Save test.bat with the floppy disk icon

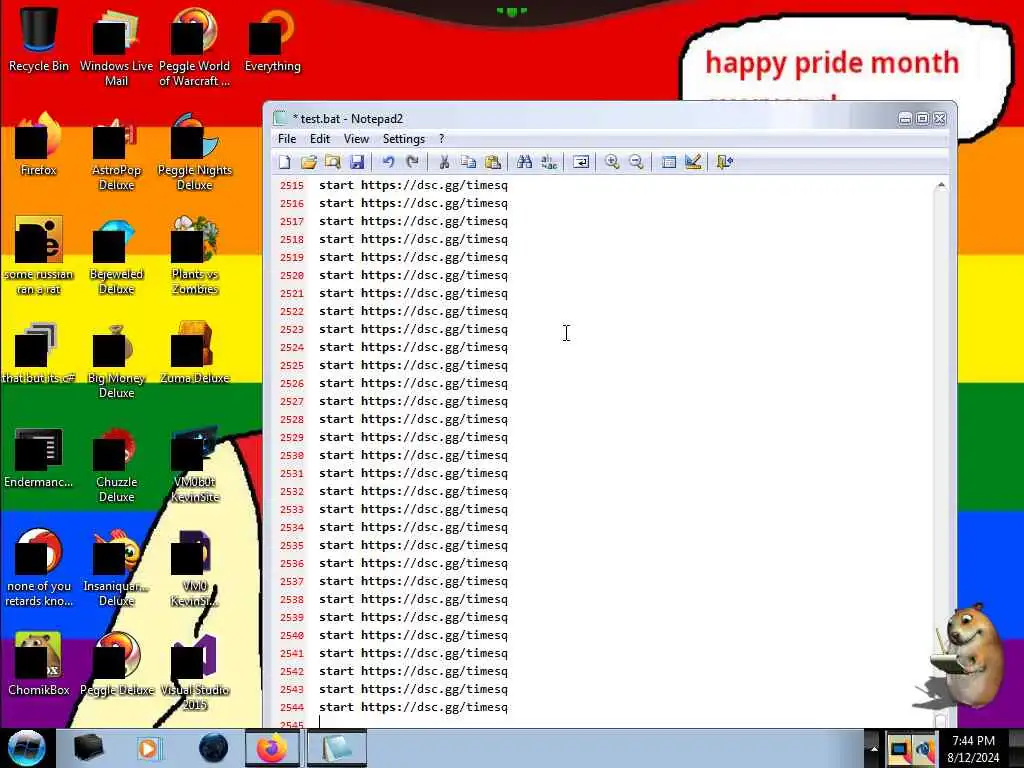357,162
